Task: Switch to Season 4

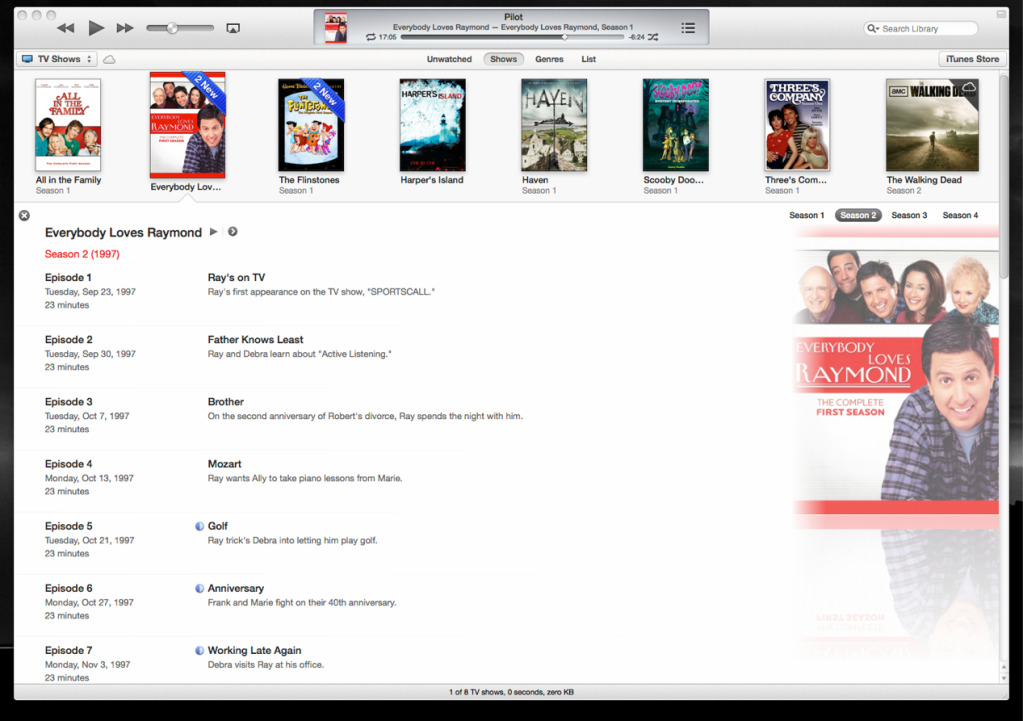Action: coord(960,215)
